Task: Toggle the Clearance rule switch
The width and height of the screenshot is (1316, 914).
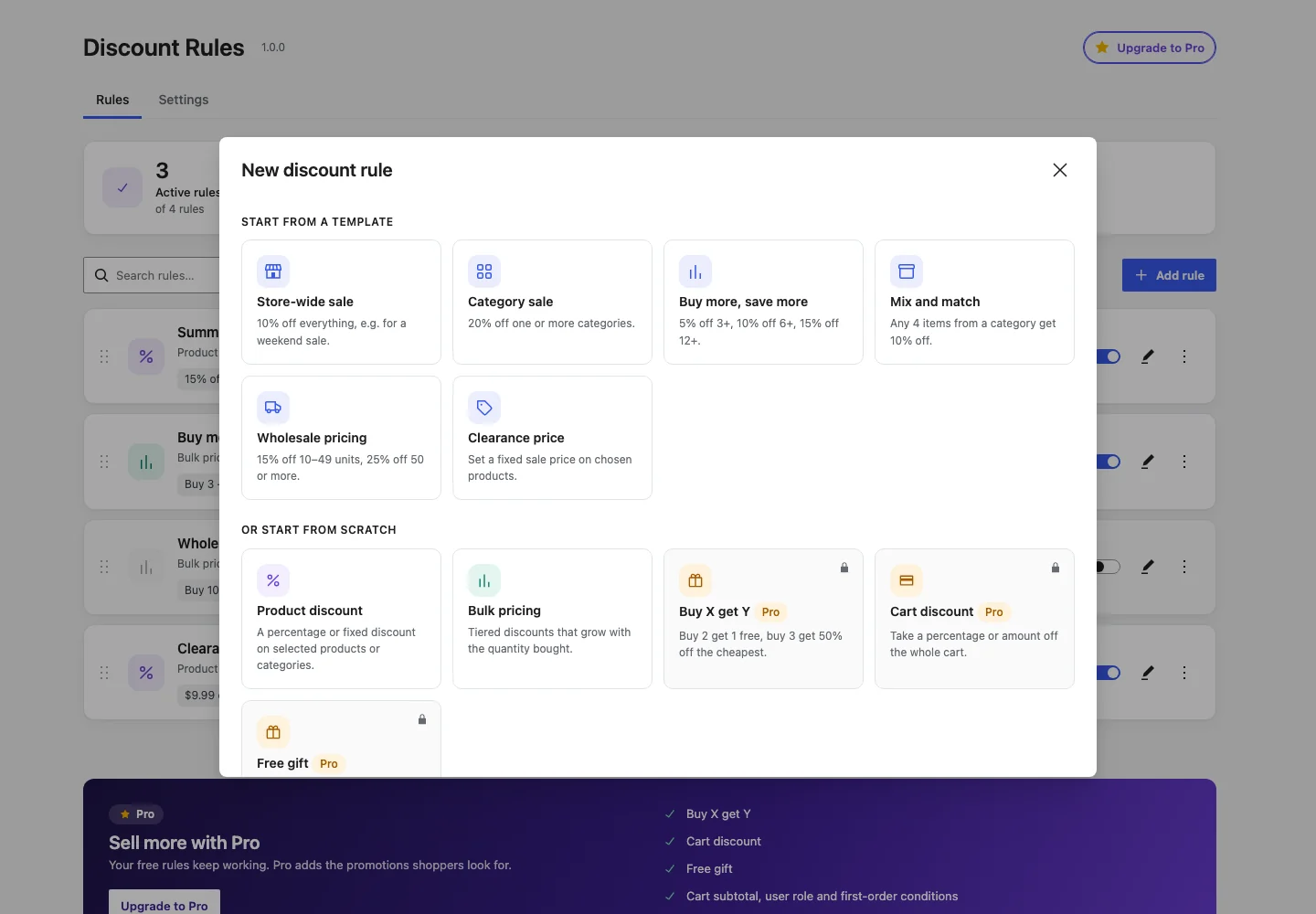Action: [1108, 673]
